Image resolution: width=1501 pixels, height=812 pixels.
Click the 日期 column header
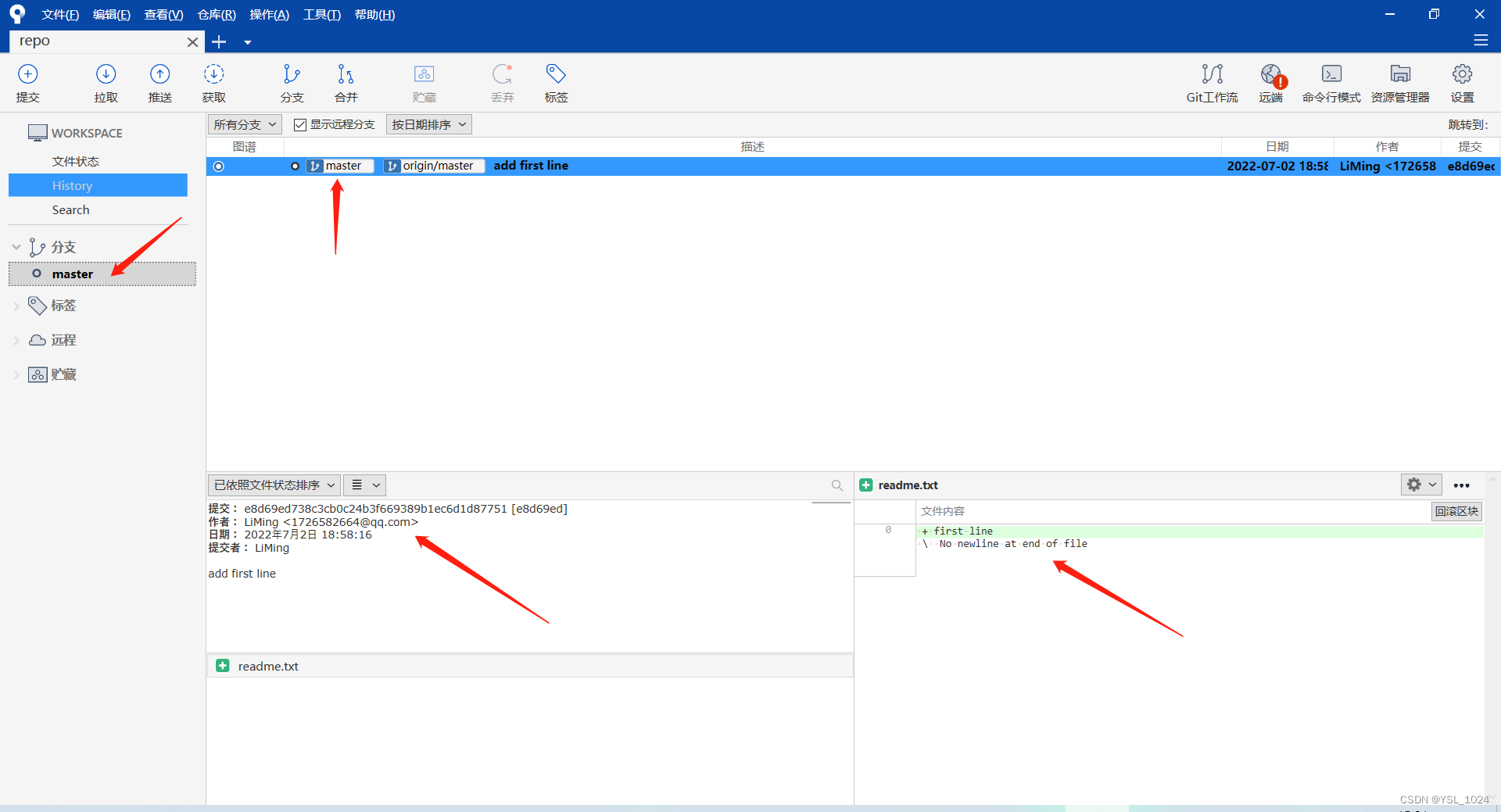click(x=1277, y=147)
